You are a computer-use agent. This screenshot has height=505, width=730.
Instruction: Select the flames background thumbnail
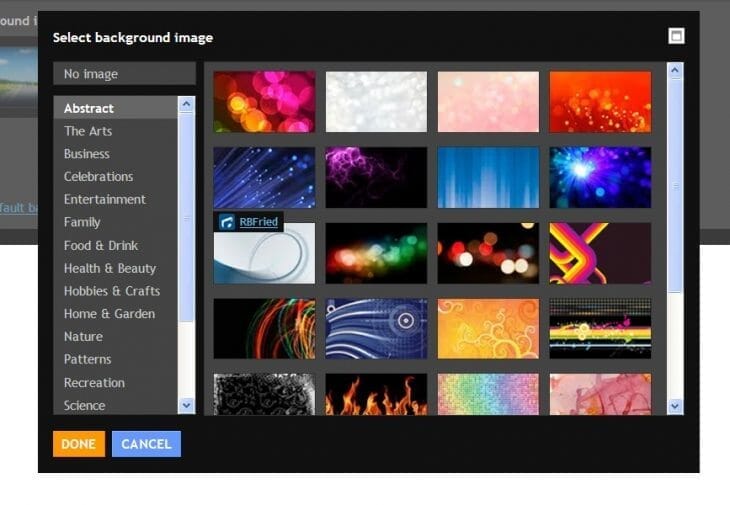376,394
